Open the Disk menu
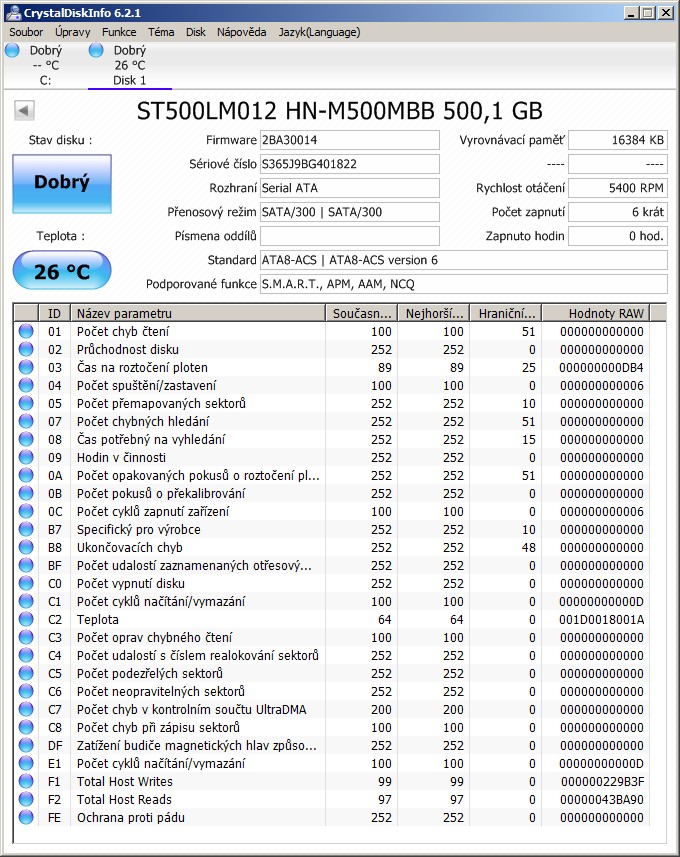Image resolution: width=680 pixels, height=857 pixels. coord(195,32)
